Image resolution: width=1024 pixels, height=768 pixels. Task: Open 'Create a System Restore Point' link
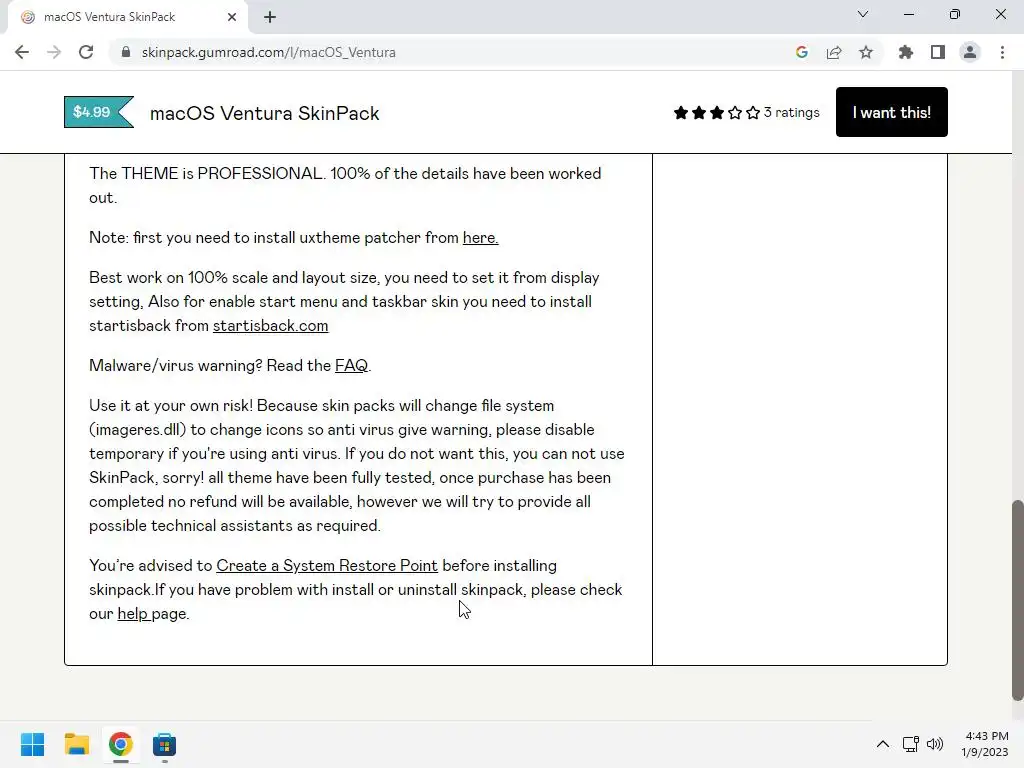(327, 566)
